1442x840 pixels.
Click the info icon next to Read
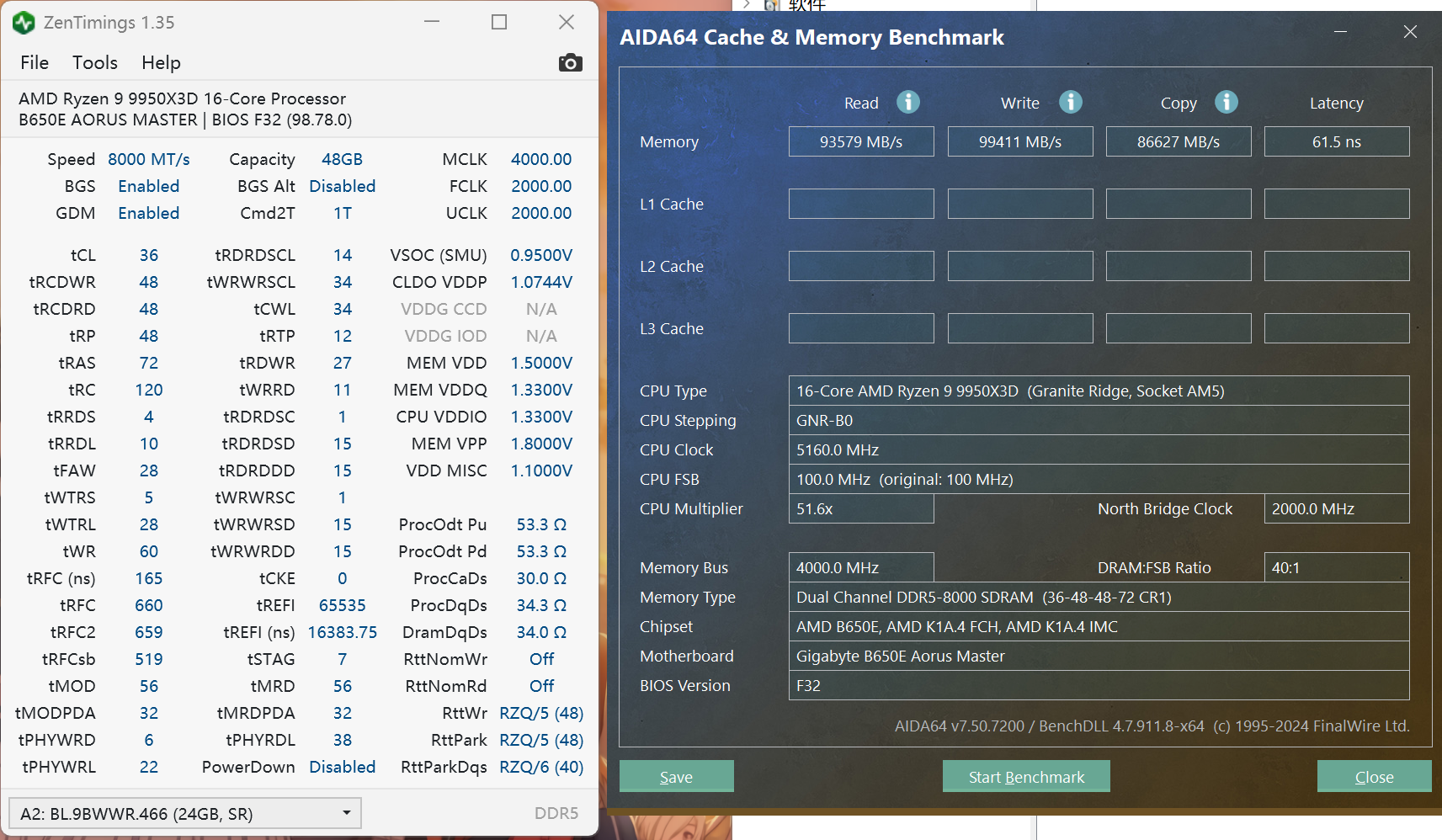907,102
